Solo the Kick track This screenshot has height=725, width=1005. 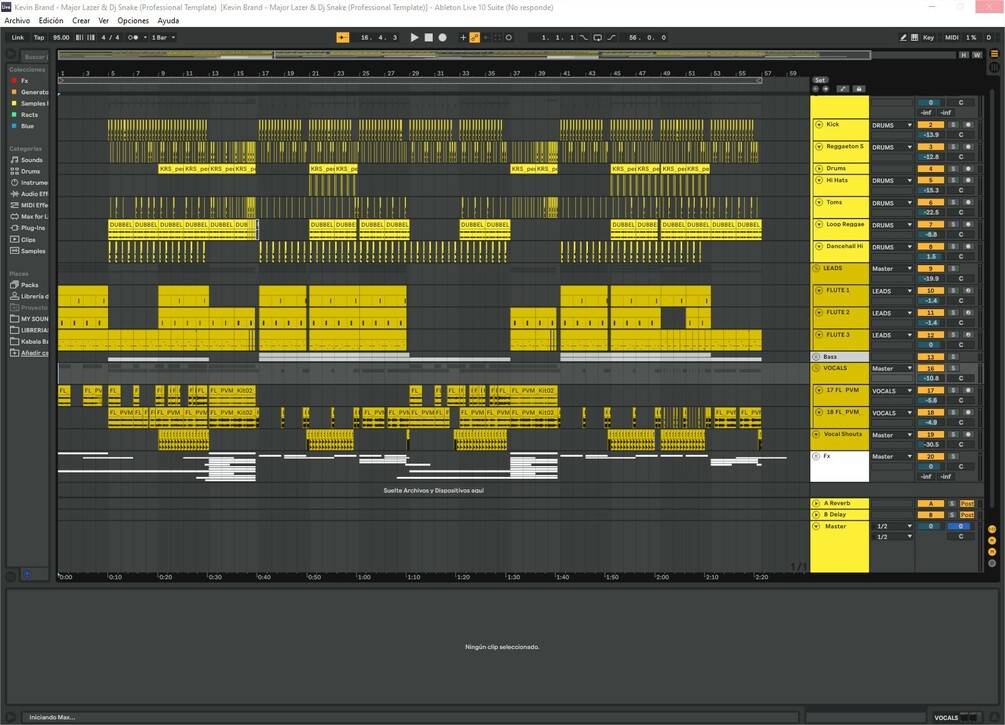(x=953, y=125)
